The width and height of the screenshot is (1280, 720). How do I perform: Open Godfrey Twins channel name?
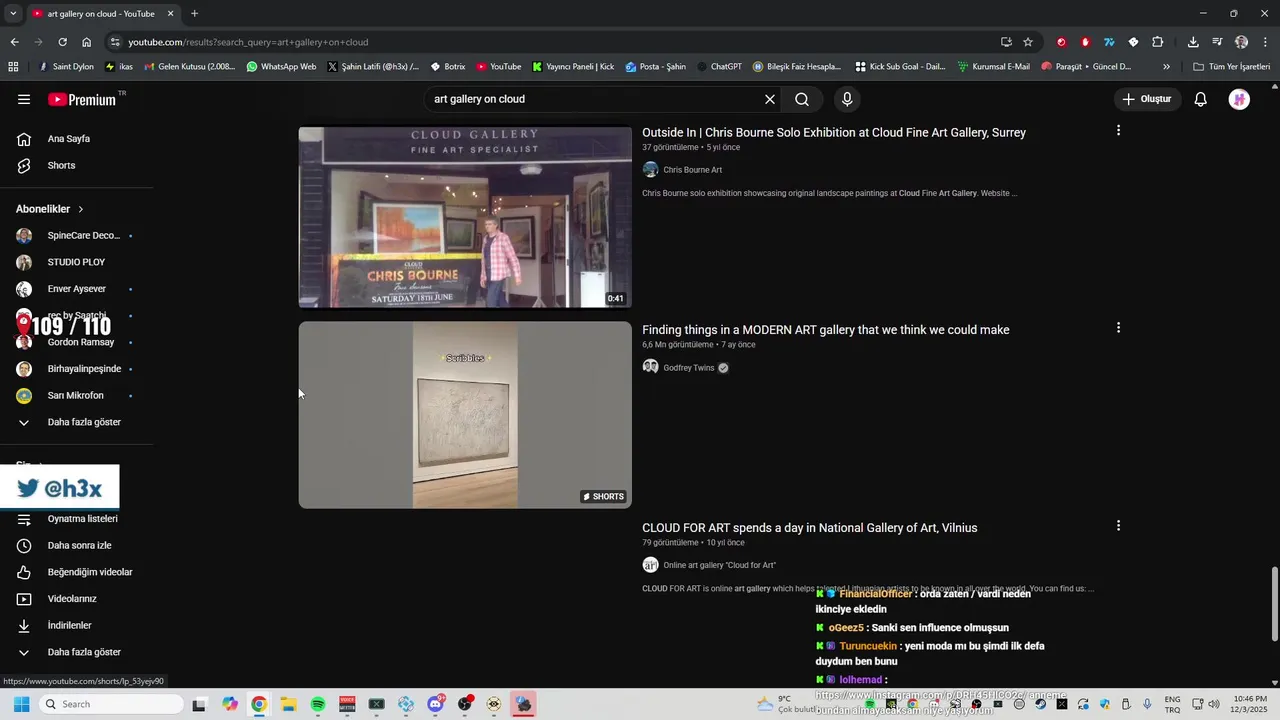[689, 368]
